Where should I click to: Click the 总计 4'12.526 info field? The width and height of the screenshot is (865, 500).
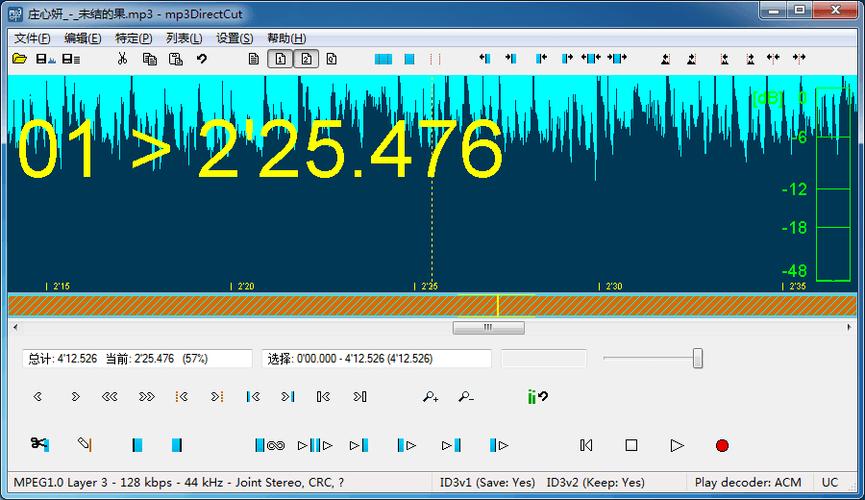(137, 359)
